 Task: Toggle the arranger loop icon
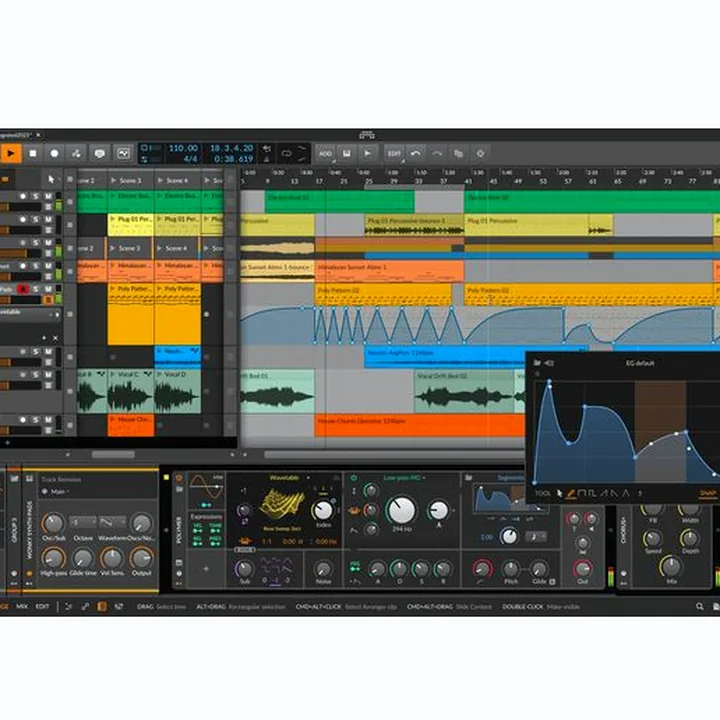tap(286, 153)
